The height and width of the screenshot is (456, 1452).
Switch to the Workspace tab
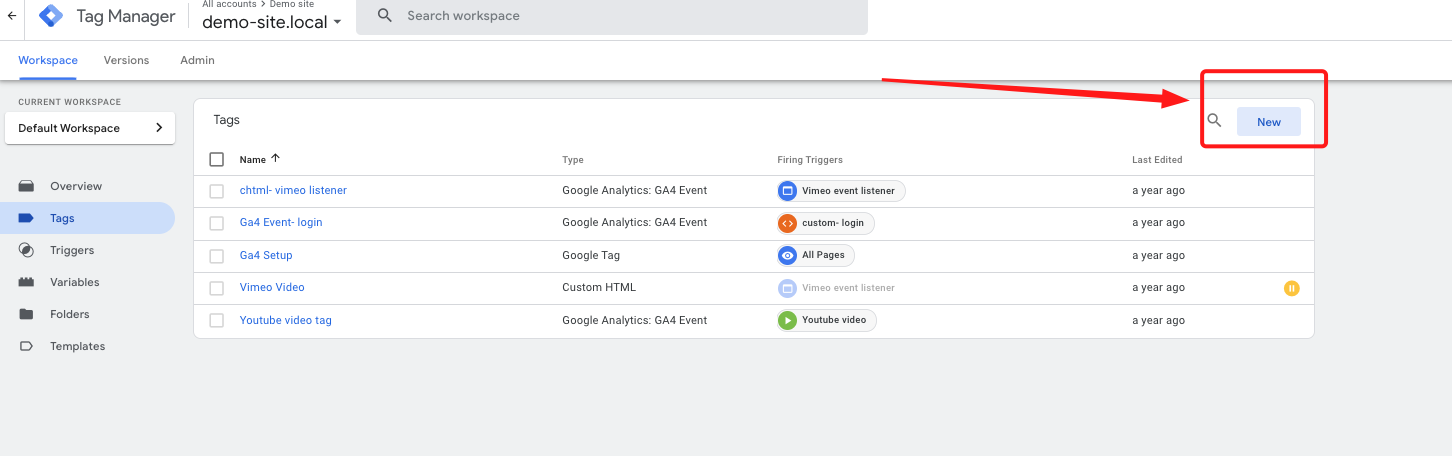click(x=48, y=60)
